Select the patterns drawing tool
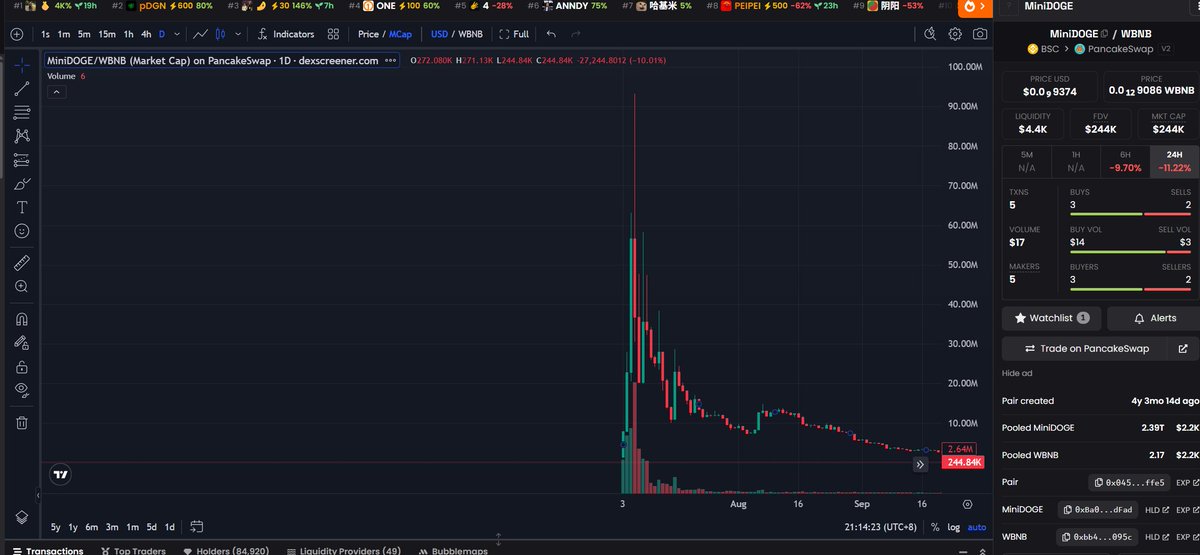1200x555 pixels. coord(22,135)
